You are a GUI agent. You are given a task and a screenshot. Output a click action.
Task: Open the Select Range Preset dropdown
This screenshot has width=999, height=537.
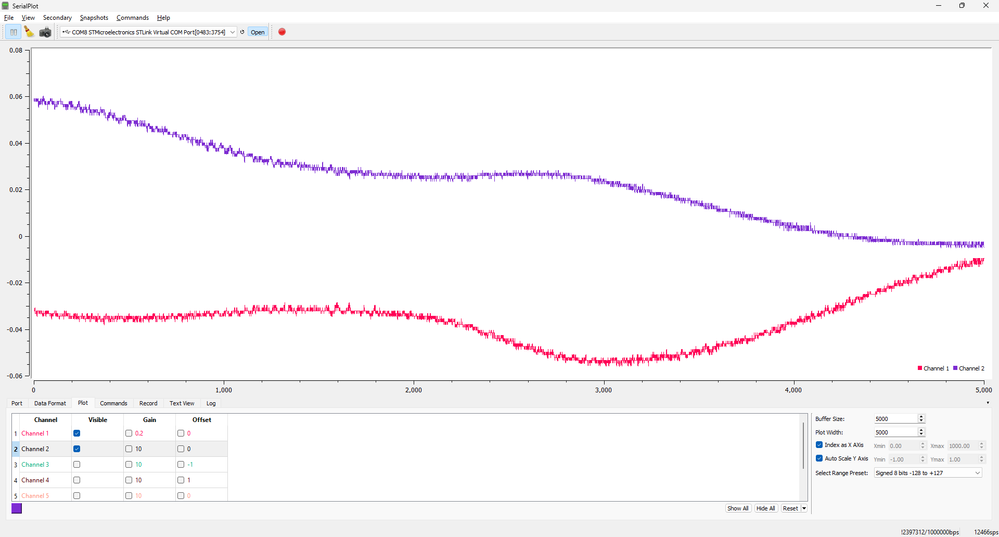pyautogui.click(x=928, y=473)
